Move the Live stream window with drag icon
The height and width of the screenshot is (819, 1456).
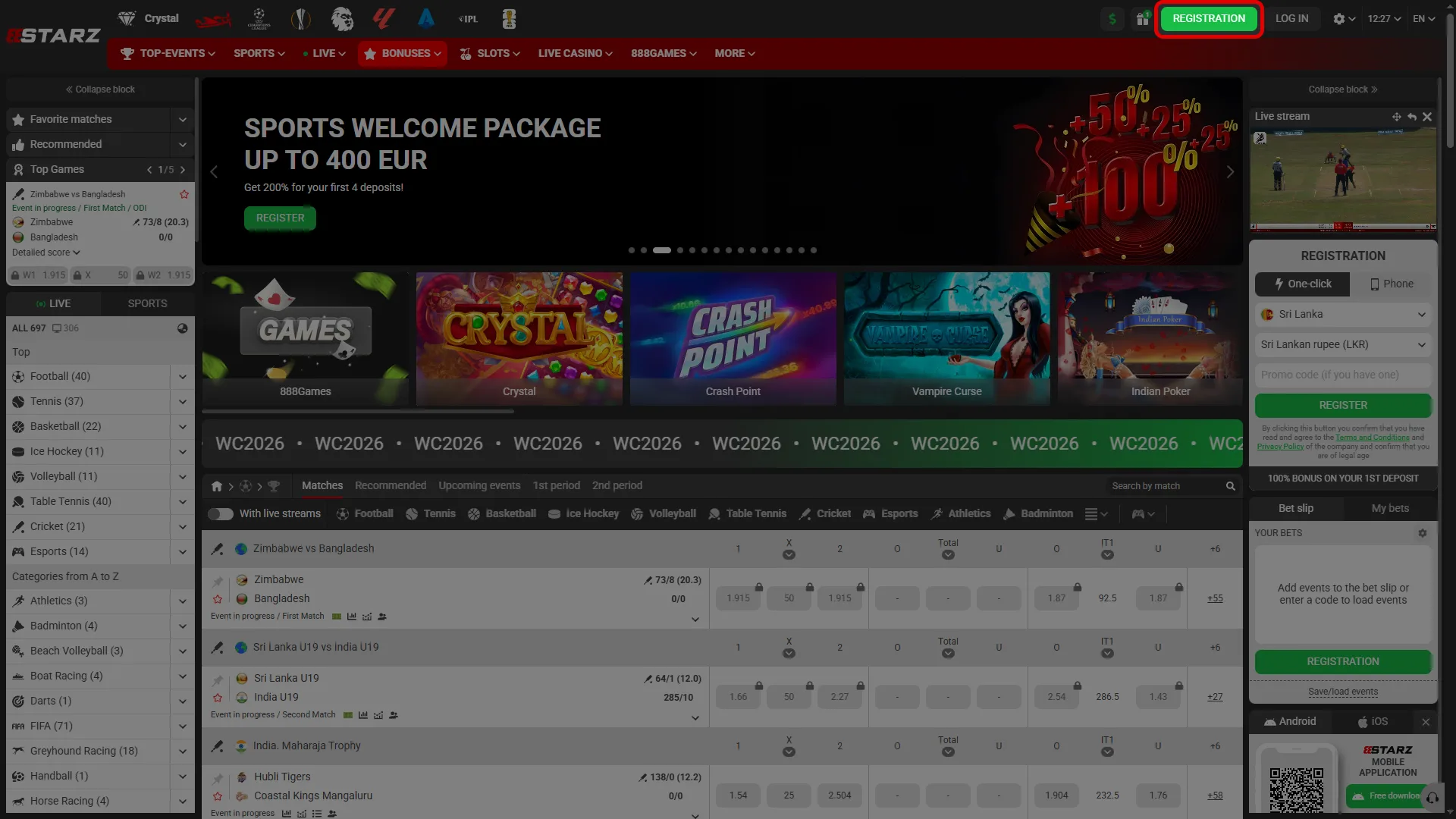[1396, 117]
